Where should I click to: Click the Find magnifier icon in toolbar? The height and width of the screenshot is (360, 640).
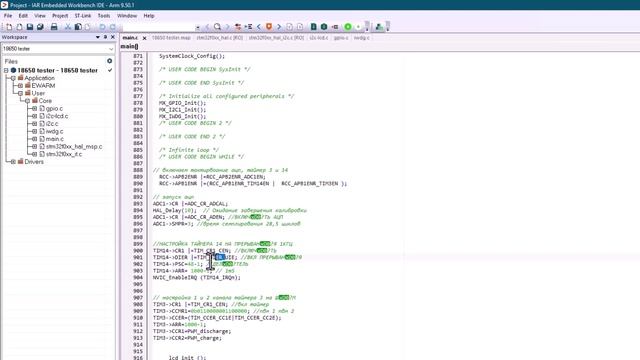point(217,27)
